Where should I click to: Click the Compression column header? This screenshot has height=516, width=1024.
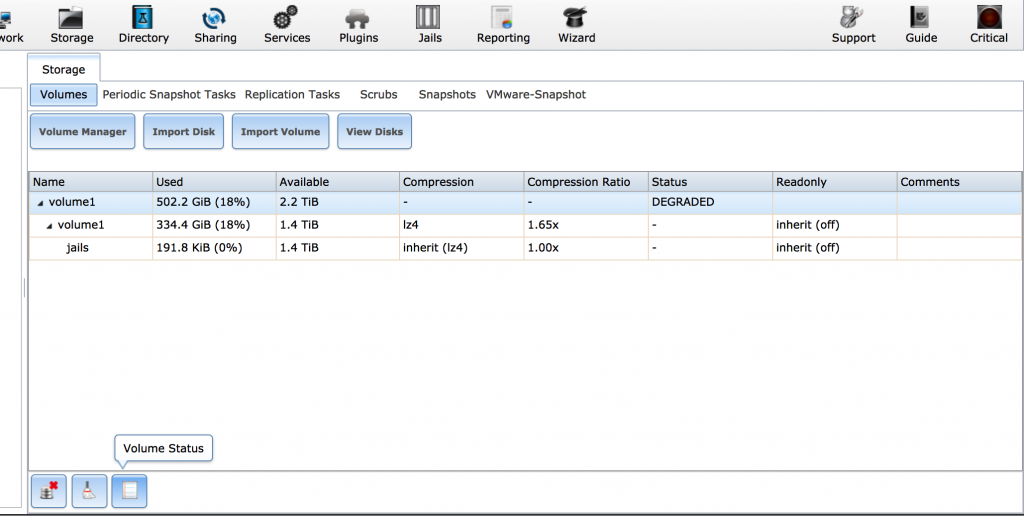click(x=462, y=182)
